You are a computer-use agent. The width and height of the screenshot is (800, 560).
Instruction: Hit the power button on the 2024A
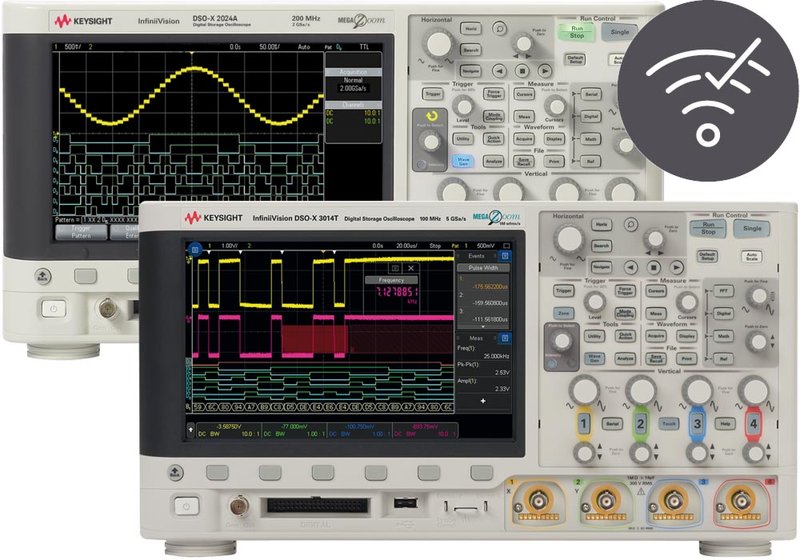[53, 309]
